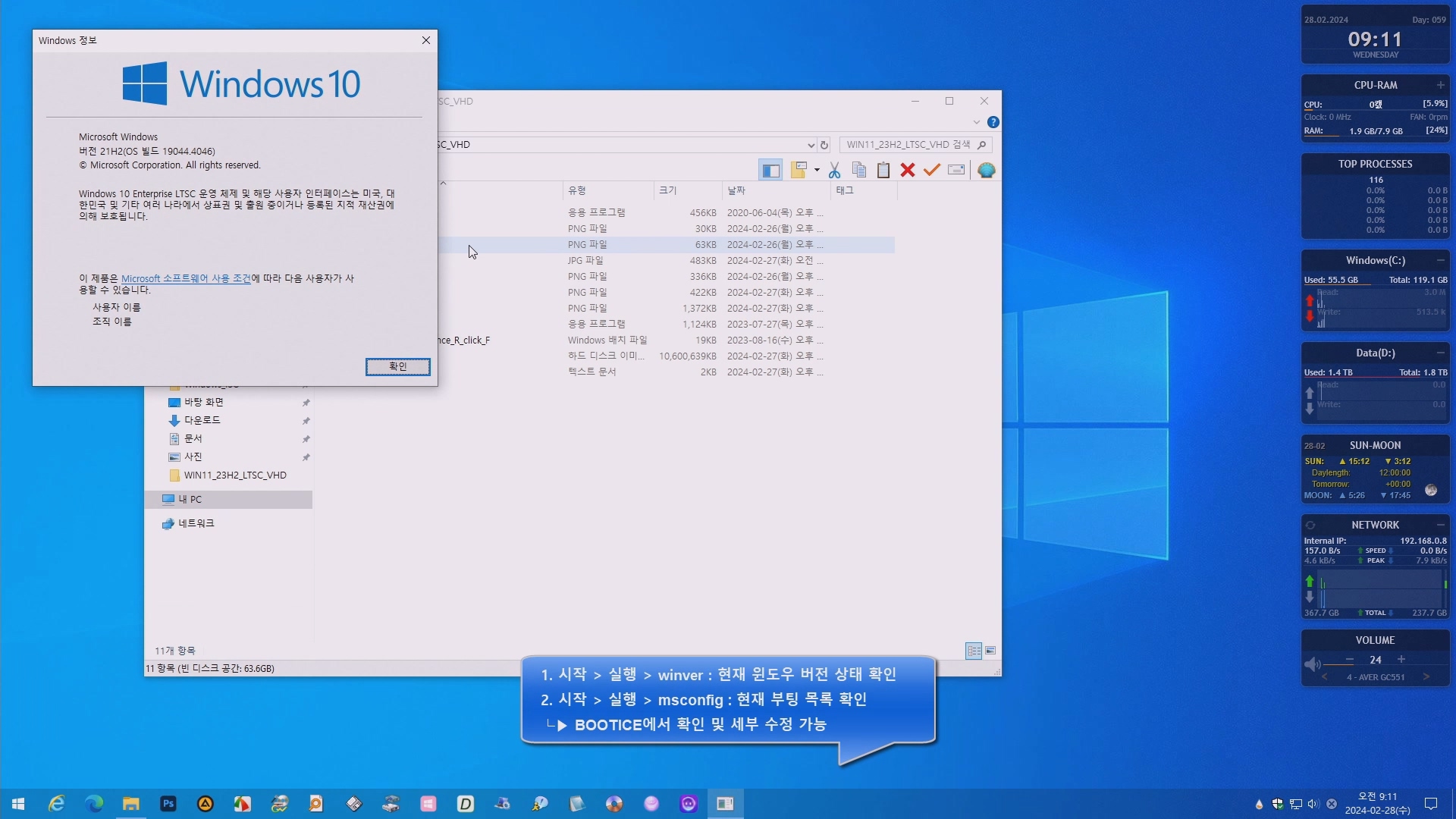Switch to large icons view in status bar

(x=990, y=651)
